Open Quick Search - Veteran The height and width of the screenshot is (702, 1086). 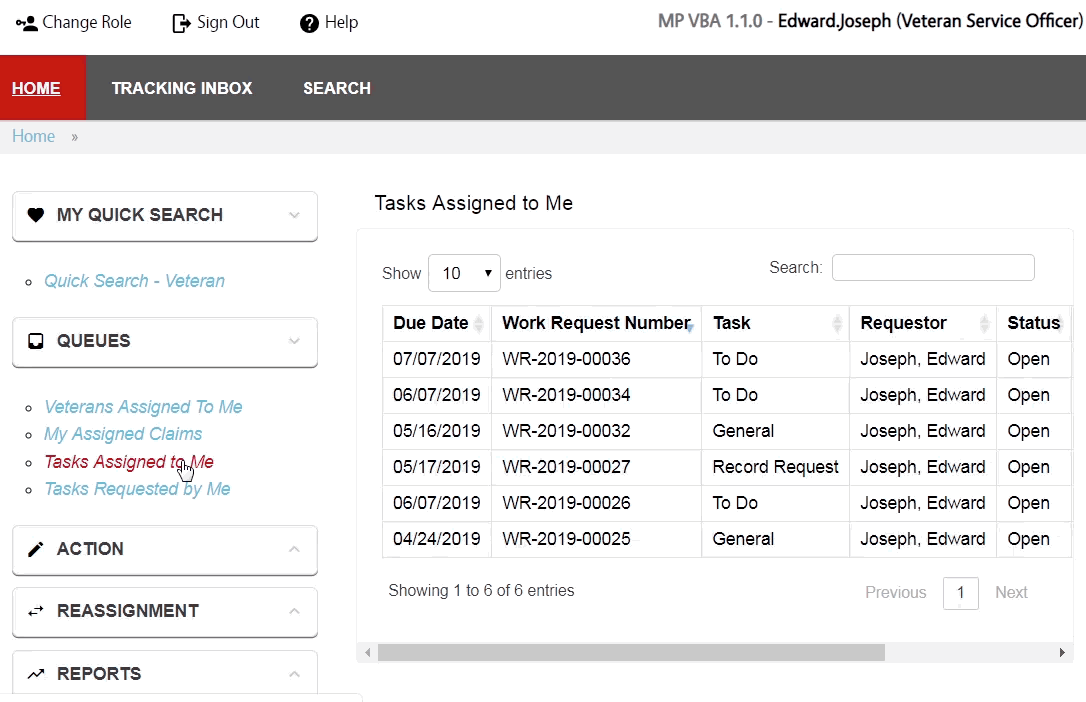134,281
